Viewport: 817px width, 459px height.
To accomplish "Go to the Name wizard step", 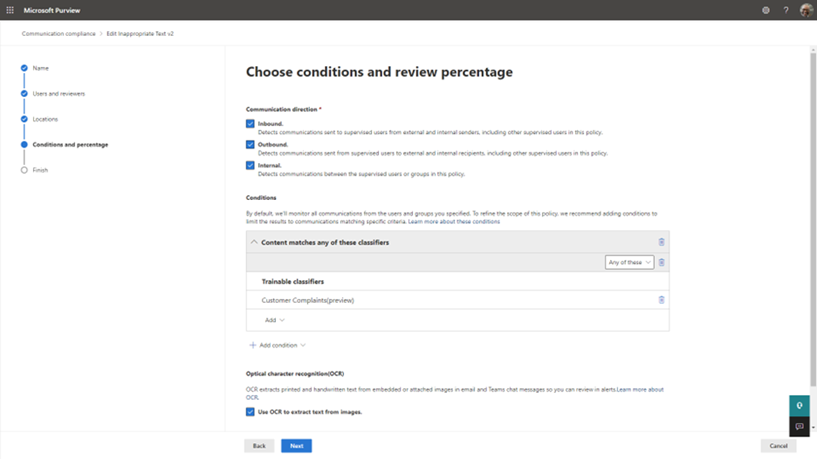I will pyautogui.click(x=40, y=68).
